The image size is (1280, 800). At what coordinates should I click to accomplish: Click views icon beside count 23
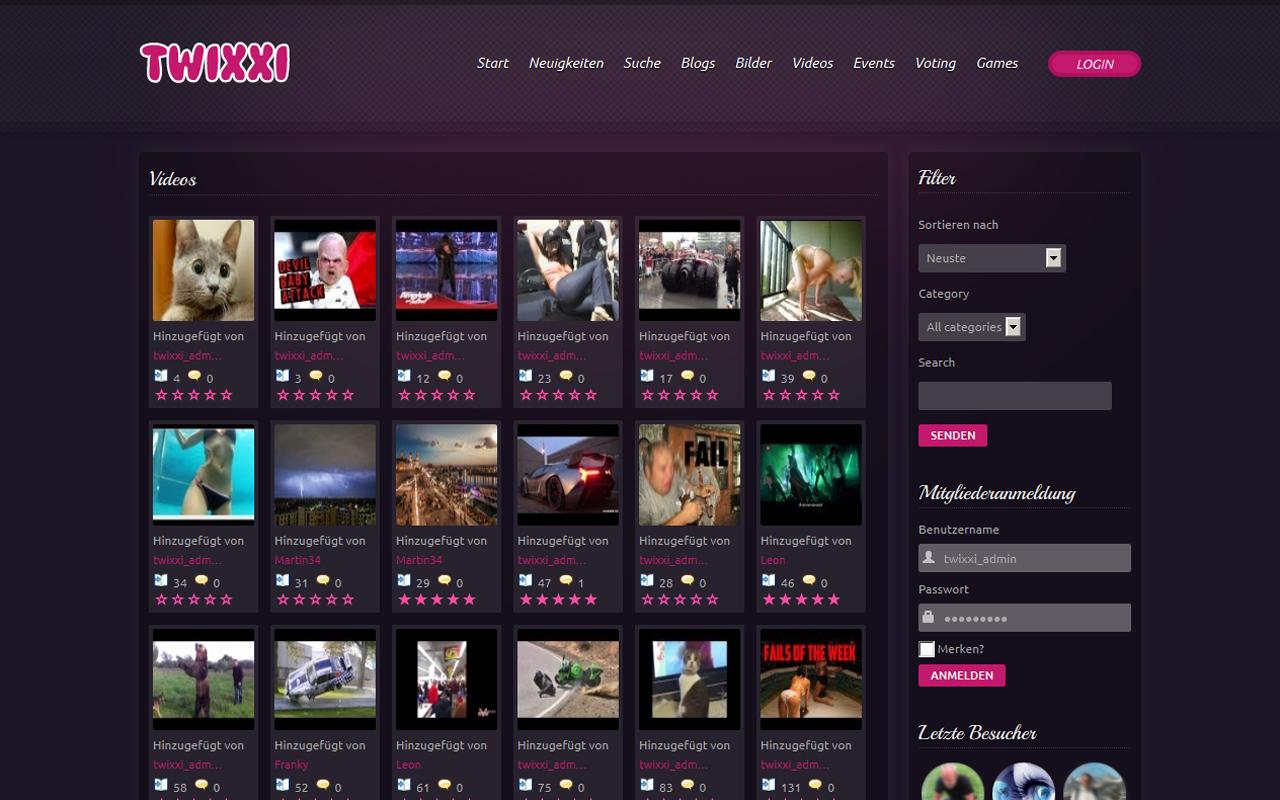525,376
